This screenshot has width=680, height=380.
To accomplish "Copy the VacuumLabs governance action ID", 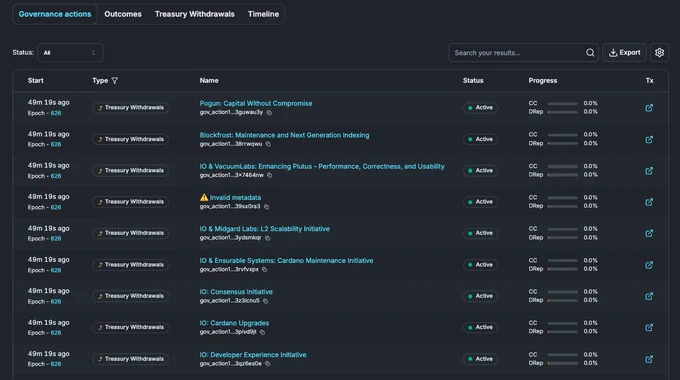I will (269, 175).
